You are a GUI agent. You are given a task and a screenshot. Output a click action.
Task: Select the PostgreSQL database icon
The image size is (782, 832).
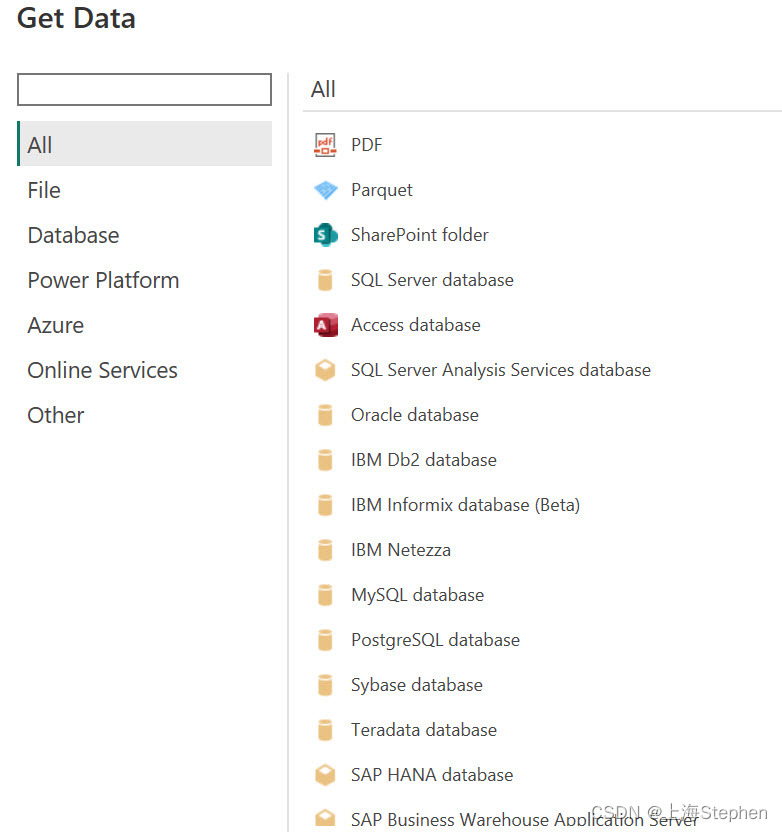pos(325,640)
